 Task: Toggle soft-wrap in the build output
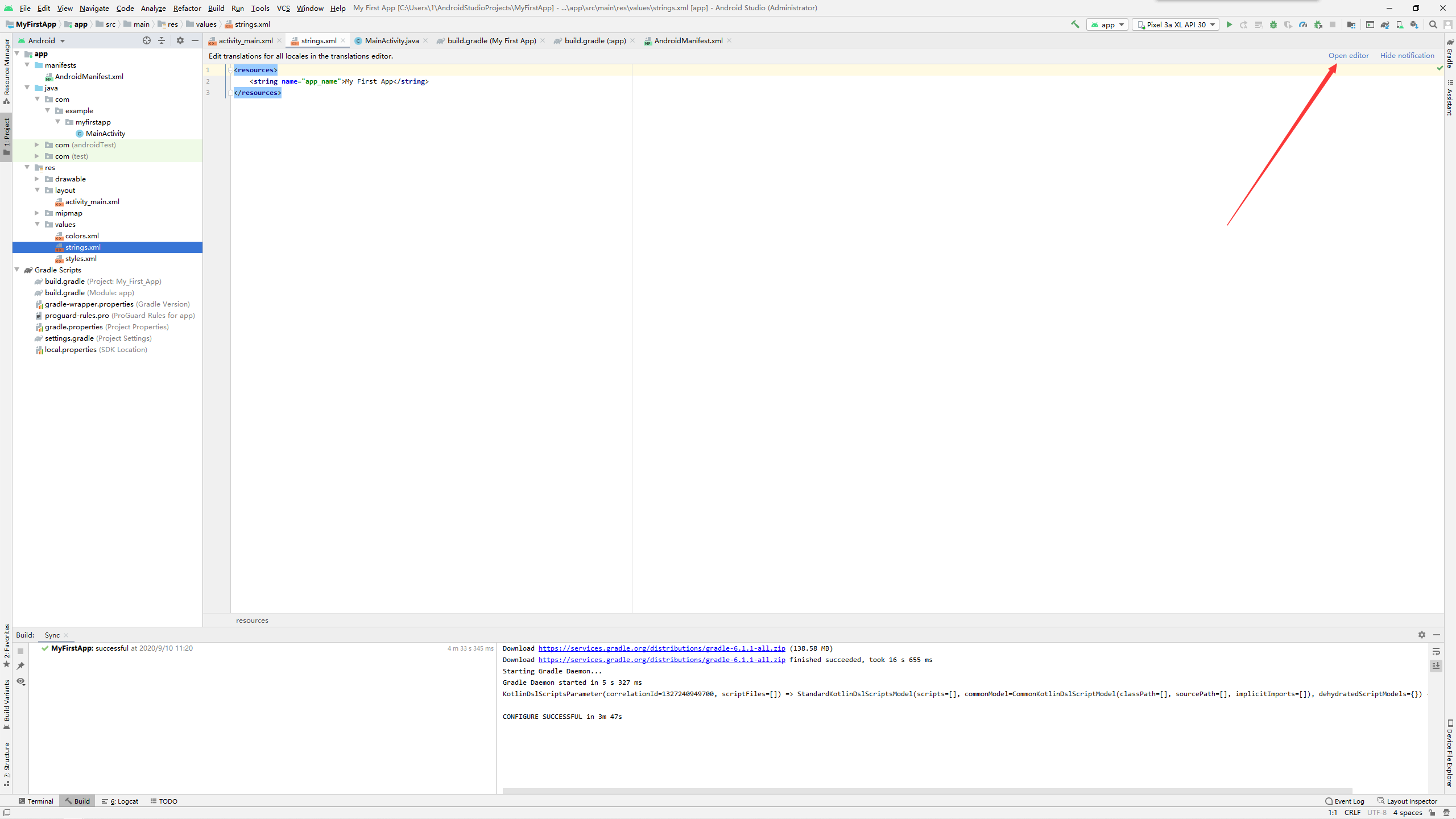coord(1436,651)
